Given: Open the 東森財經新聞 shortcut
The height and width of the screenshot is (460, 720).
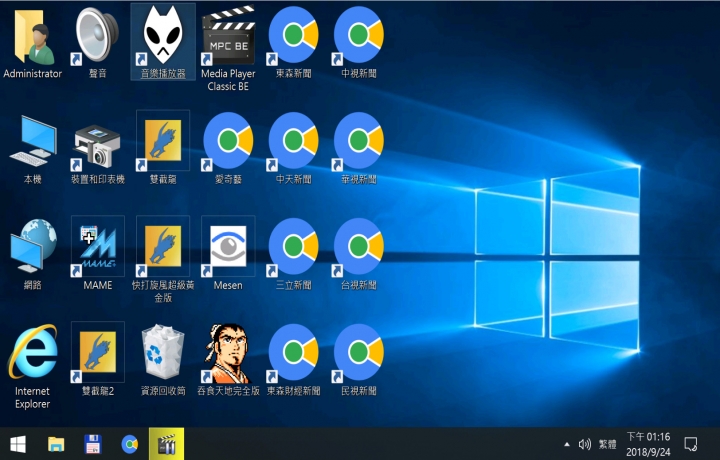Looking at the screenshot, I should (x=293, y=353).
